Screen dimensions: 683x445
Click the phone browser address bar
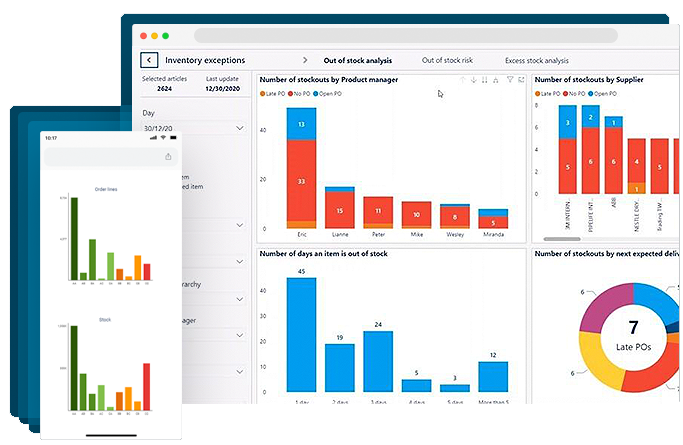click(x=100, y=156)
